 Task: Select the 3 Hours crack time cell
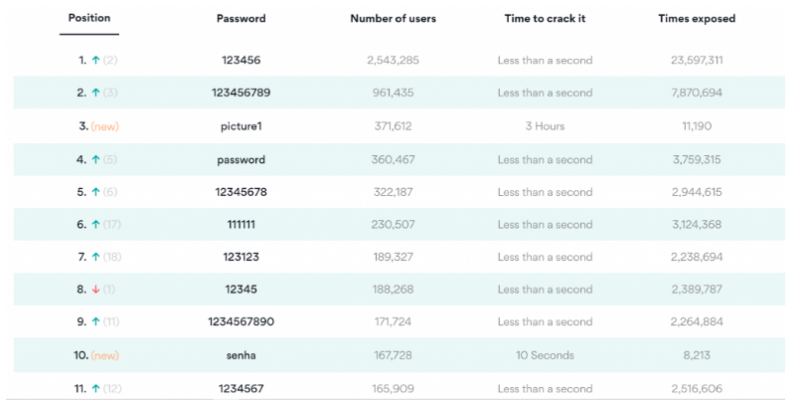tap(545, 126)
